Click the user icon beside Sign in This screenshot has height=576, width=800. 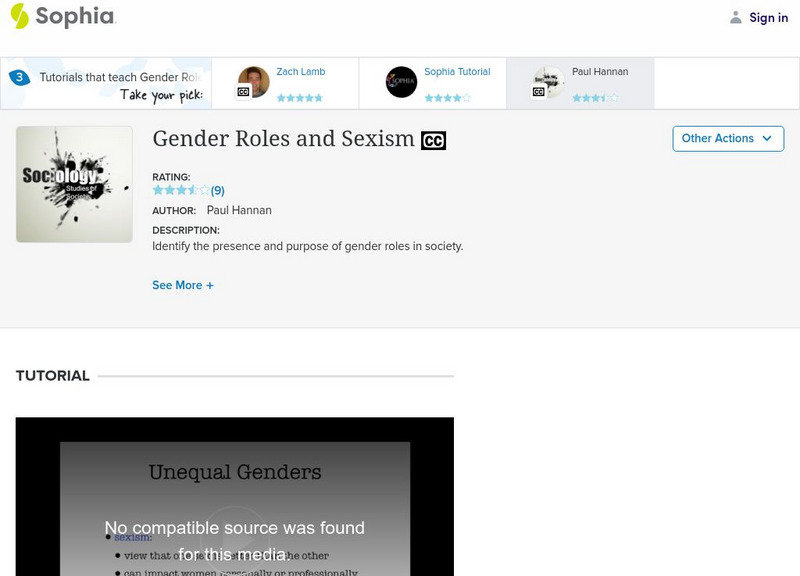[x=735, y=17]
